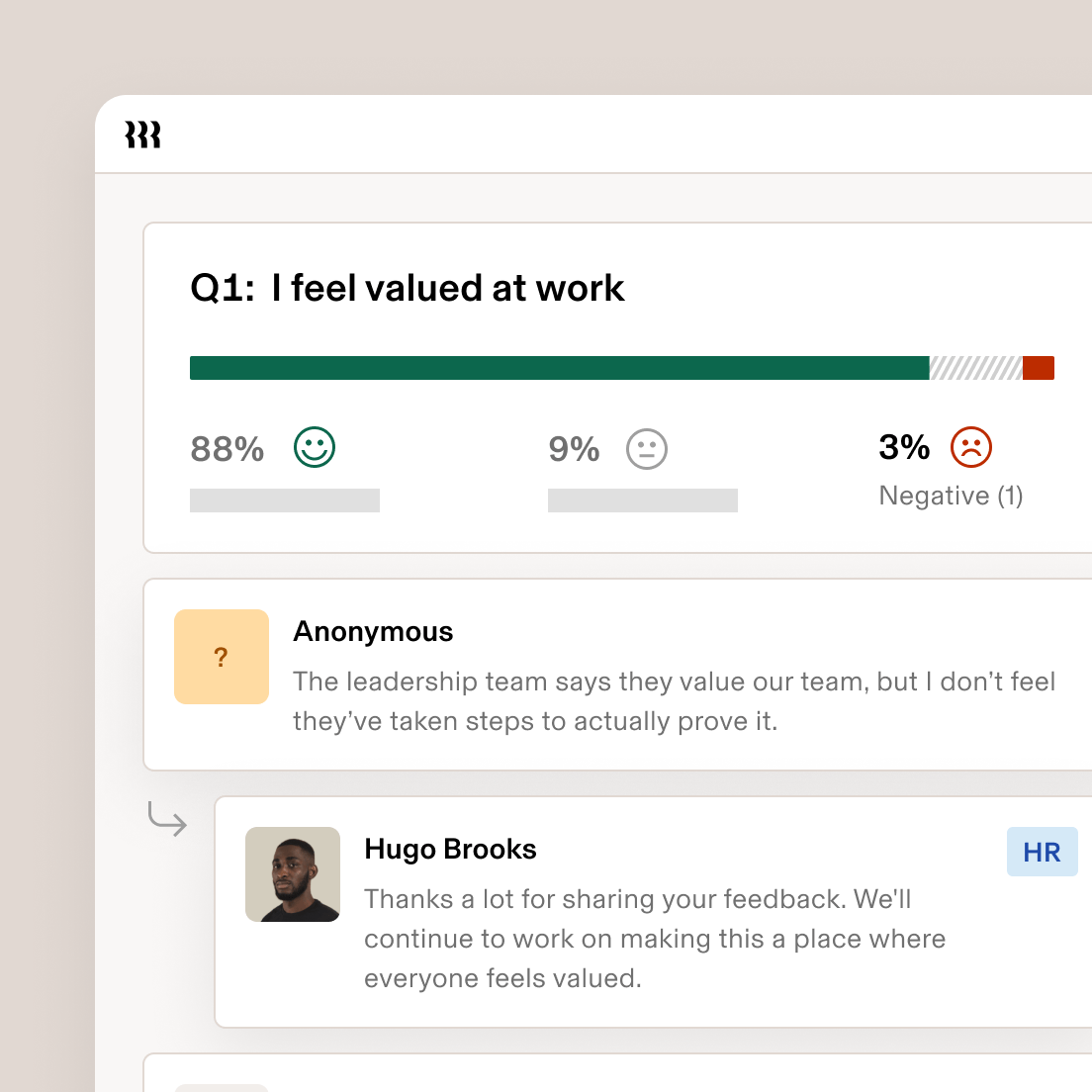1092x1092 pixels.
Task: Select the Q1 question title text
Action: coord(407,288)
